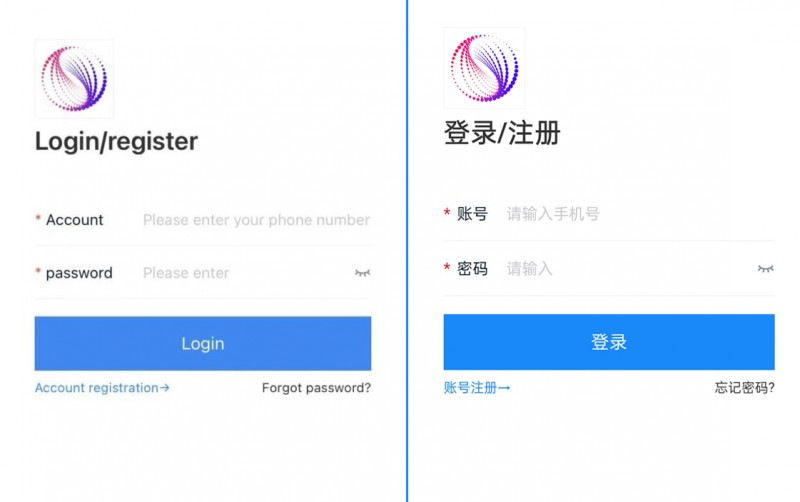Screen dimensions: 800x502
Task: Click the Forgot password? link
Action: pos(316,388)
